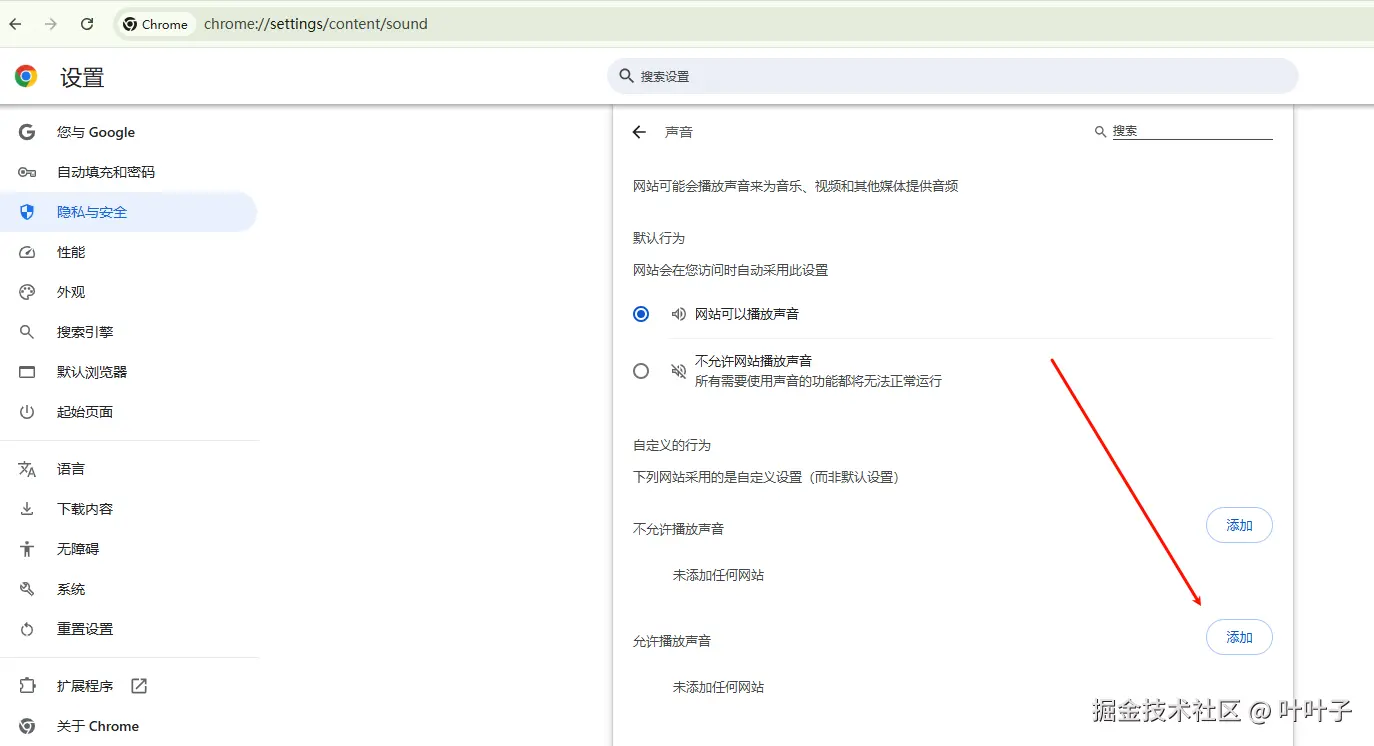Open 扩展程序 link in sidebar
The width and height of the screenshot is (1374, 746).
coord(128,686)
